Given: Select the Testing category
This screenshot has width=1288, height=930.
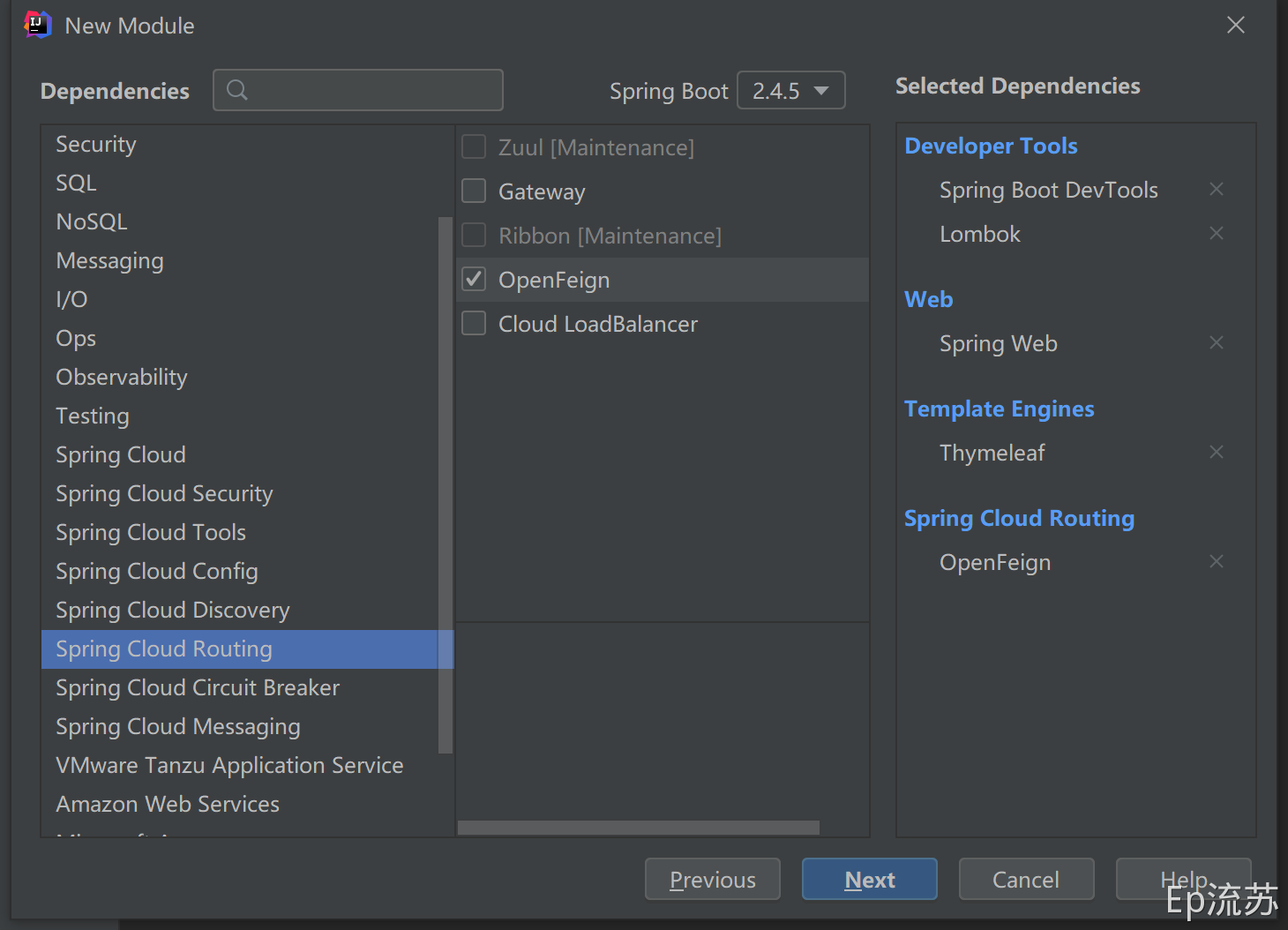Looking at the screenshot, I should click(240, 416).
